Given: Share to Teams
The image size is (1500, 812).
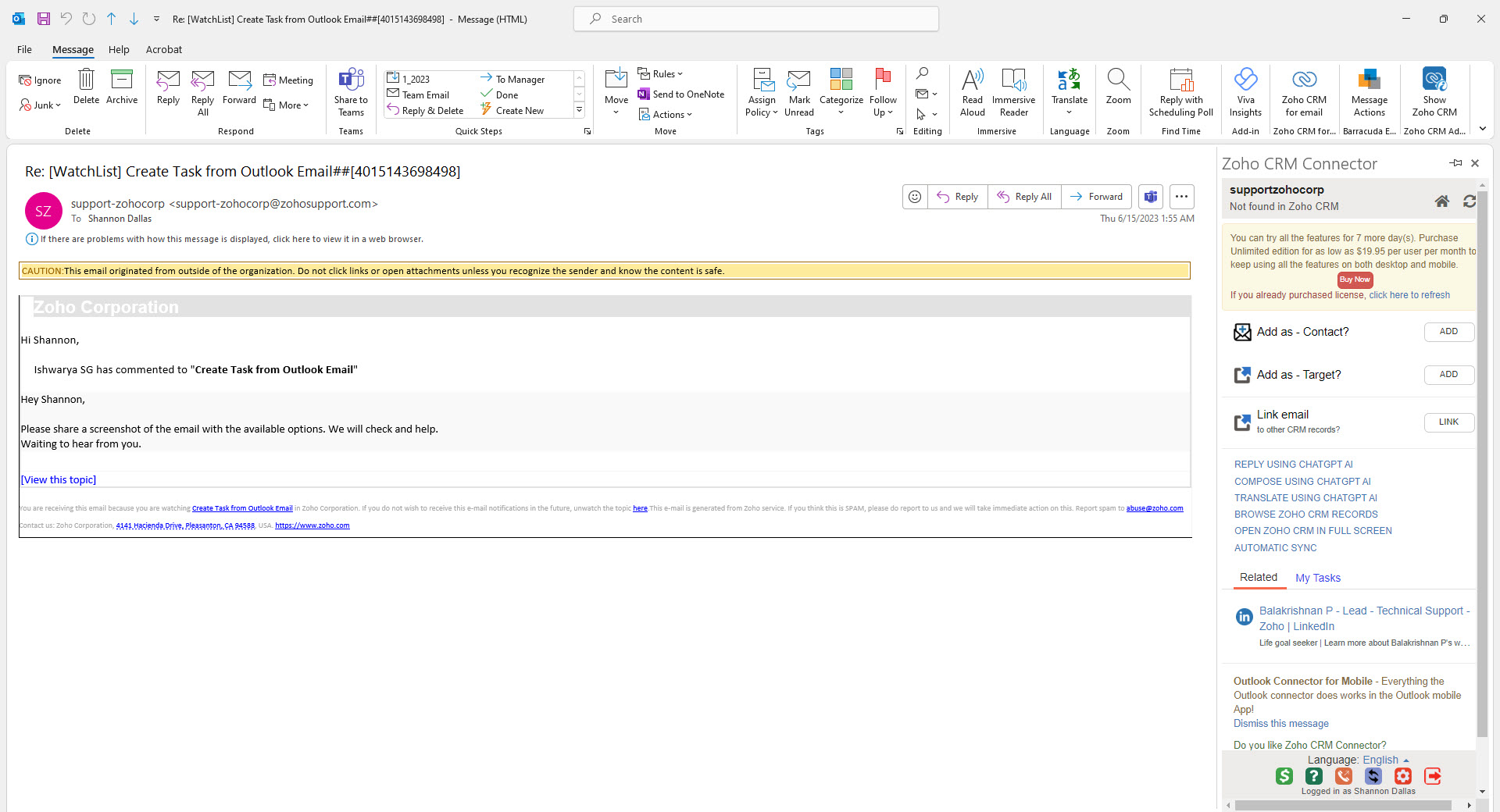Looking at the screenshot, I should click(351, 93).
